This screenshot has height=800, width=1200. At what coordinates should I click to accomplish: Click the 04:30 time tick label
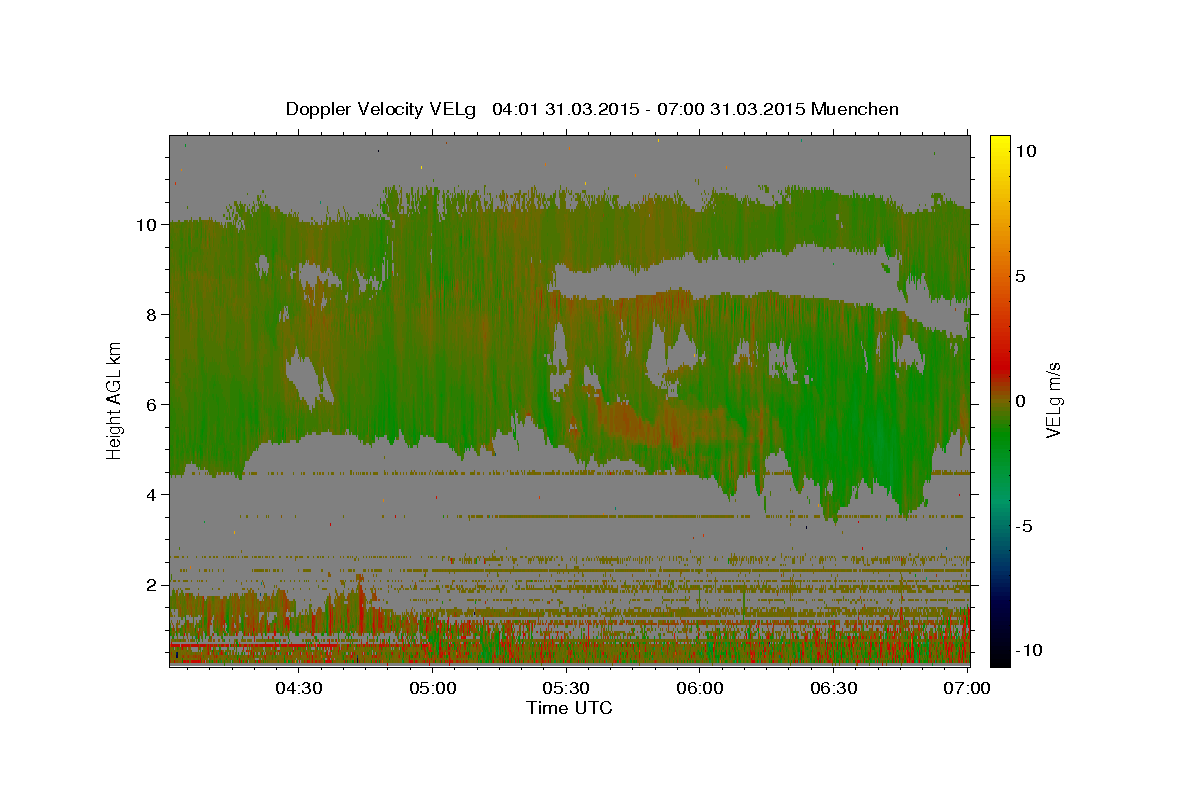tap(299, 688)
